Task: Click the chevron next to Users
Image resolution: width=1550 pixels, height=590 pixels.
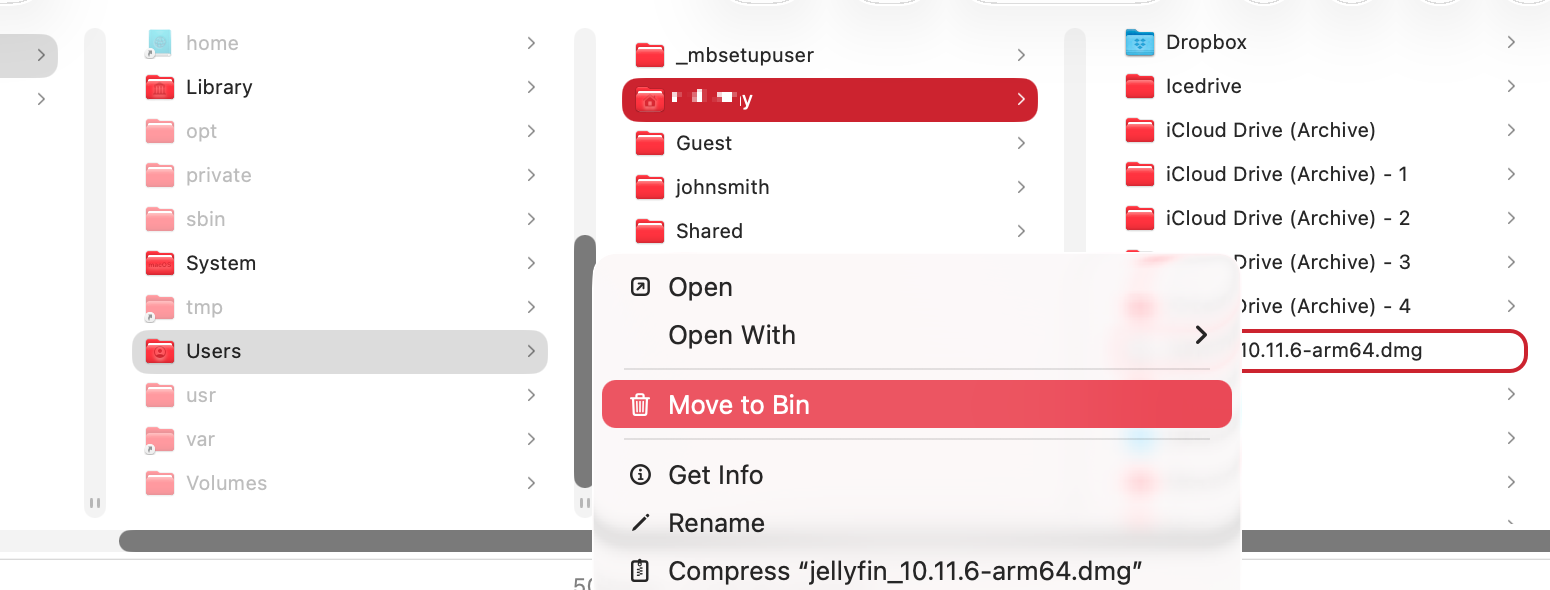Action: click(x=531, y=351)
